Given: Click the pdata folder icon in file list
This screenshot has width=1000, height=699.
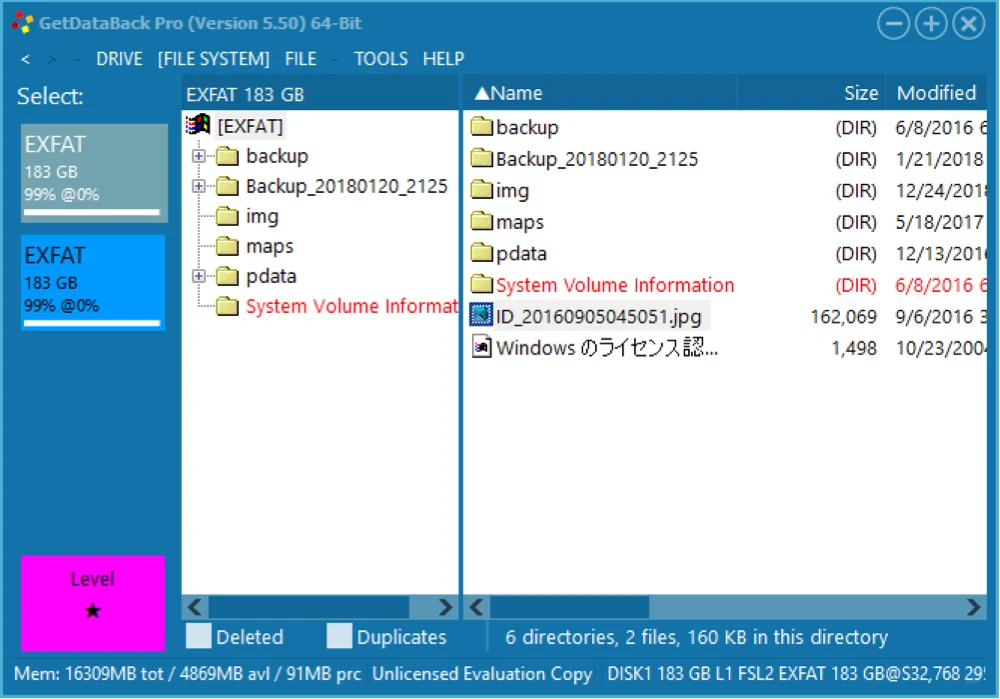Looking at the screenshot, I should click(x=482, y=253).
